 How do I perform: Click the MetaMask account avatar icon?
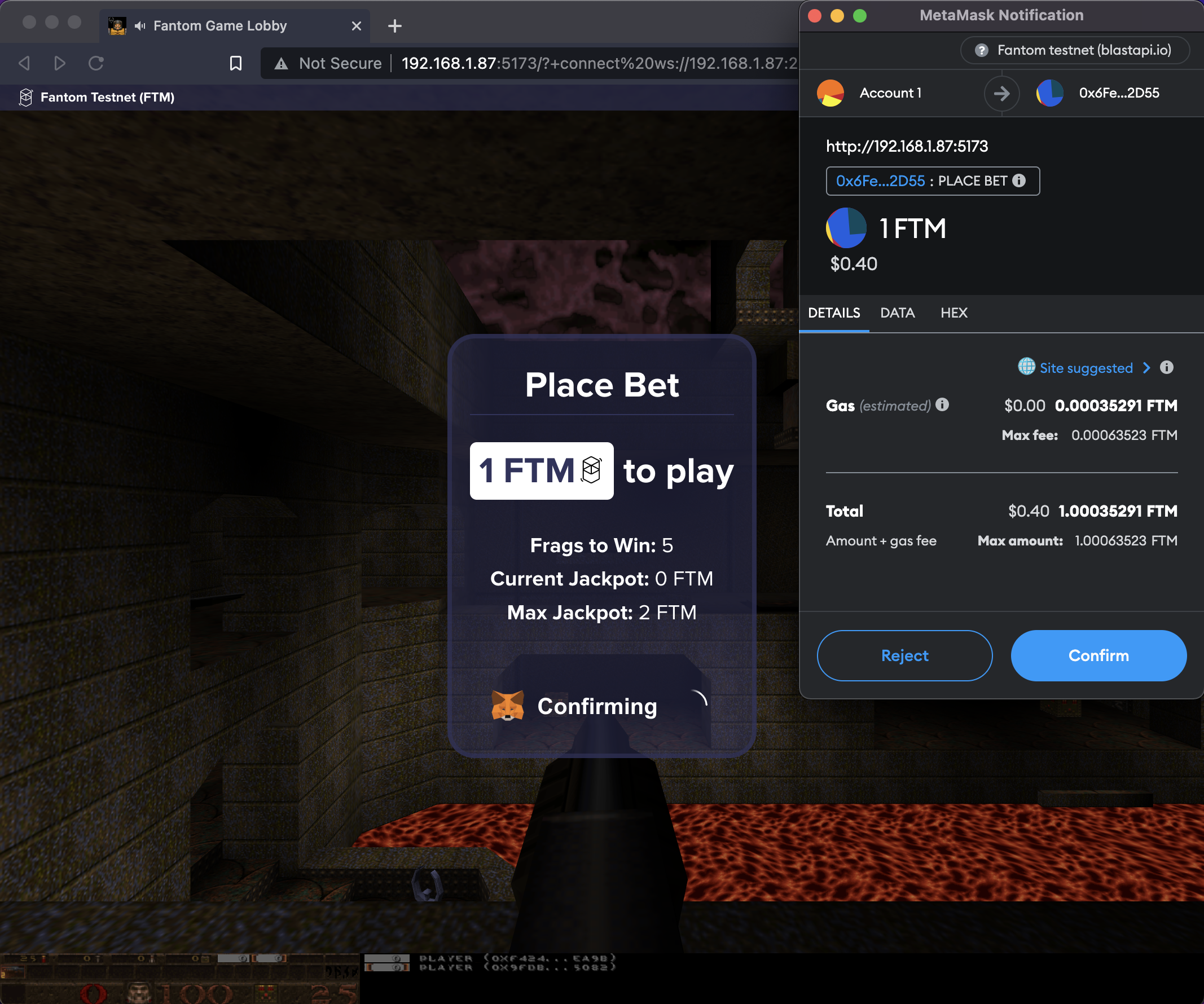point(831,93)
